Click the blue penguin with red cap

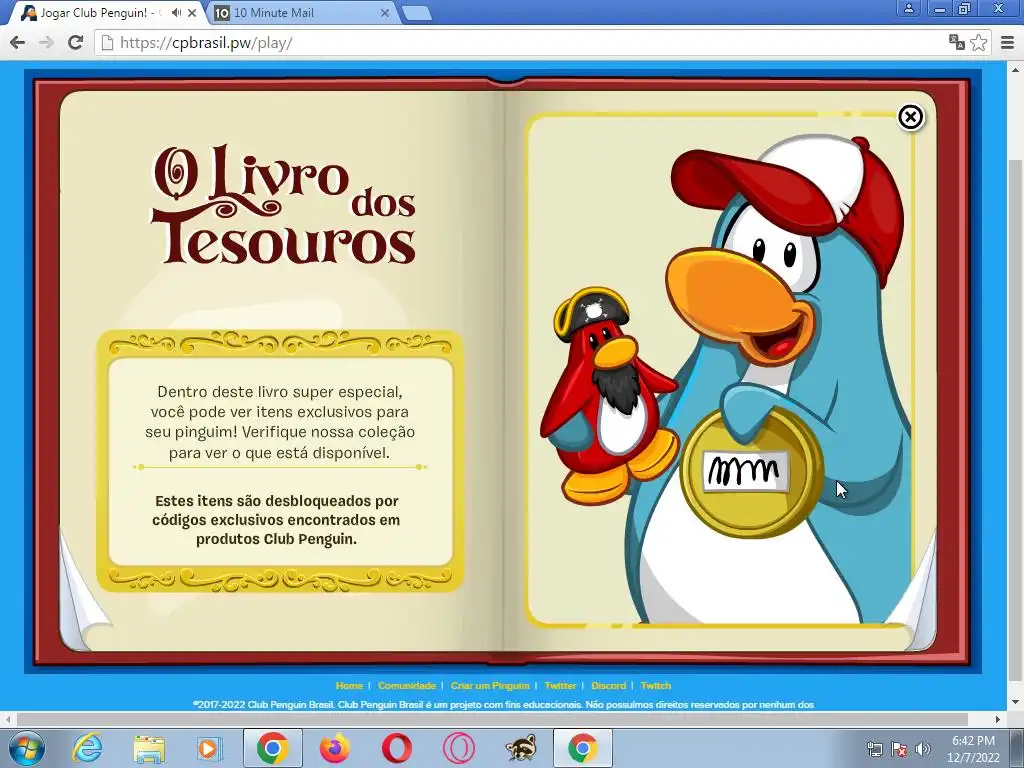click(x=784, y=379)
